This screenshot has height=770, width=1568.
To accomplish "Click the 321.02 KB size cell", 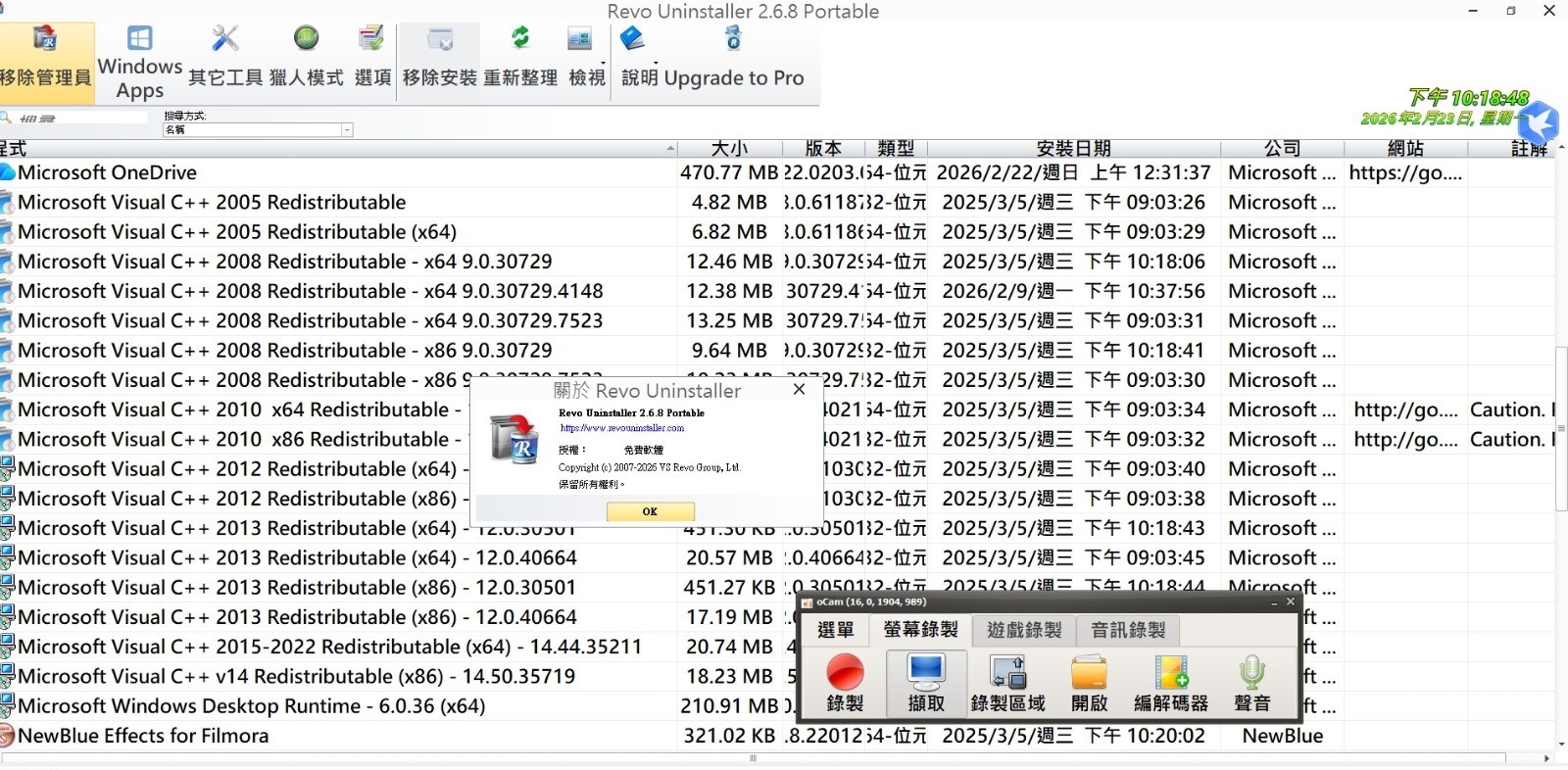I will tap(729, 736).
